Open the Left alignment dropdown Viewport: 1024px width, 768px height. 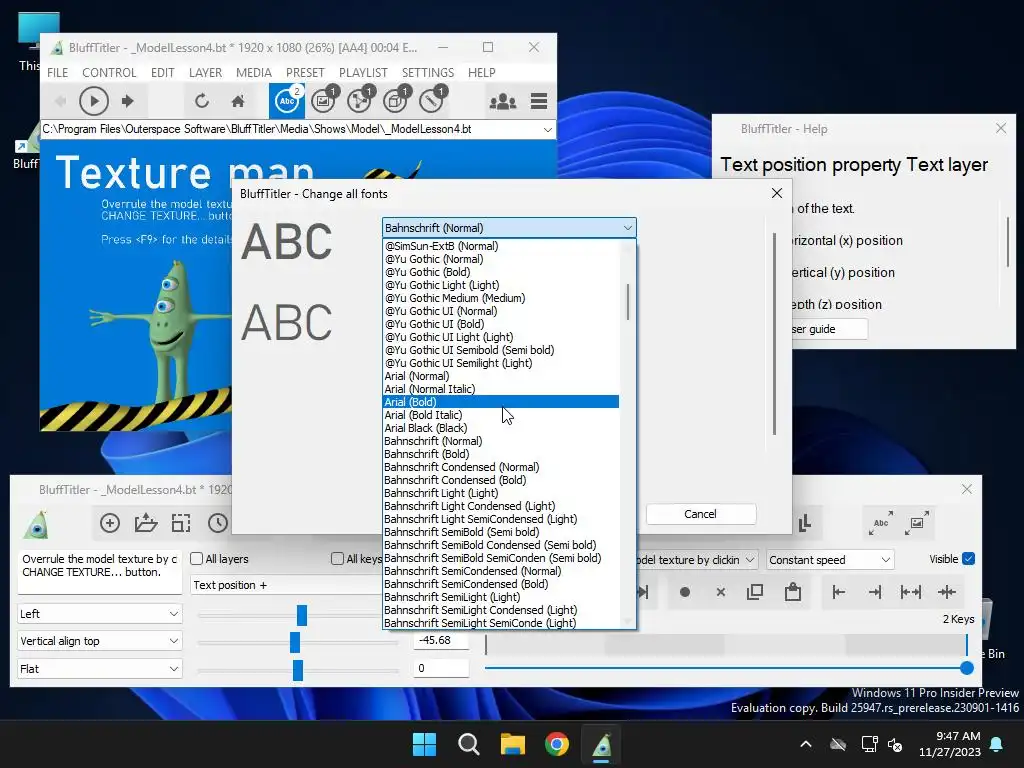click(99, 614)
